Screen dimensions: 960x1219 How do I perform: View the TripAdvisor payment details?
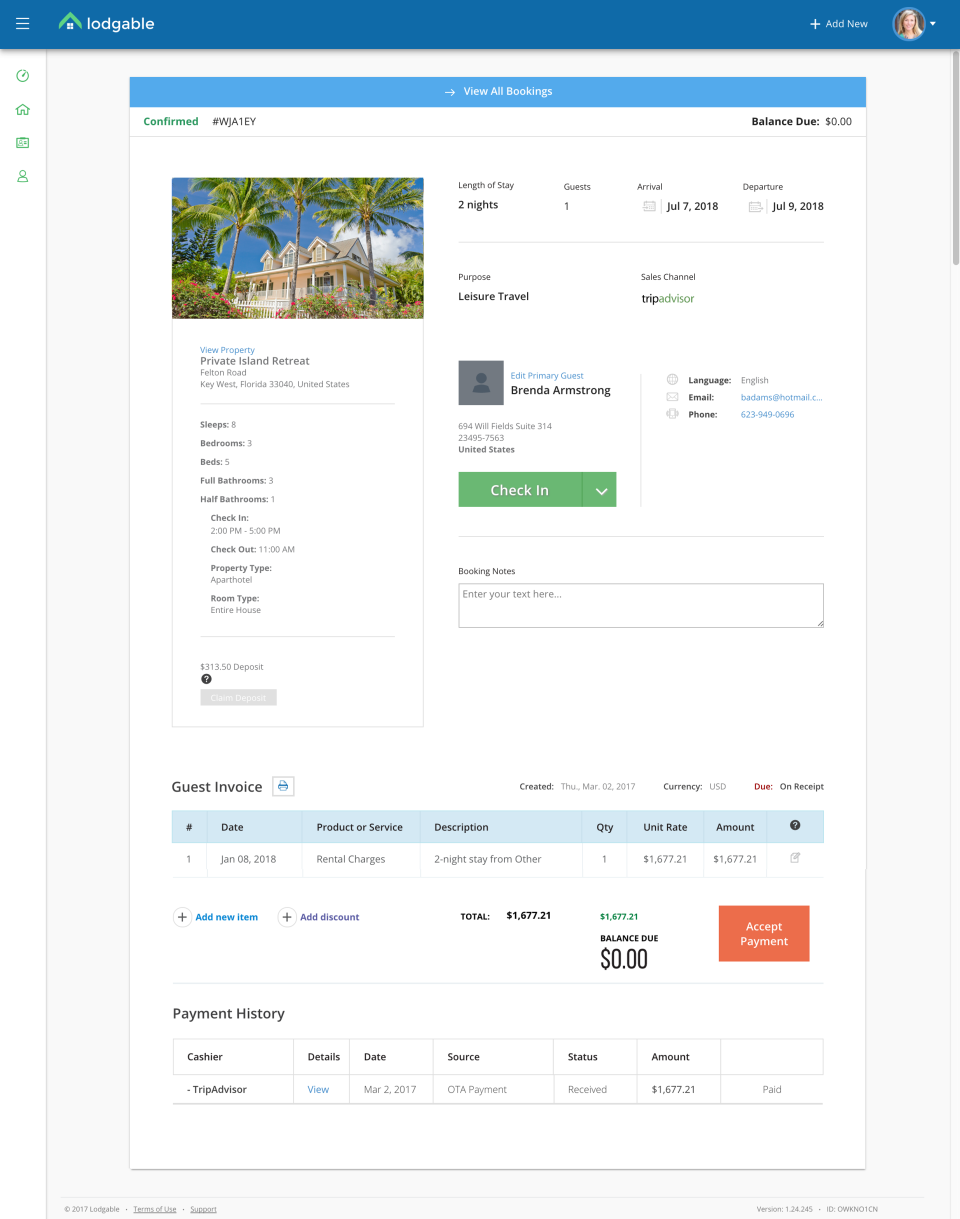tap(319, 1089)
